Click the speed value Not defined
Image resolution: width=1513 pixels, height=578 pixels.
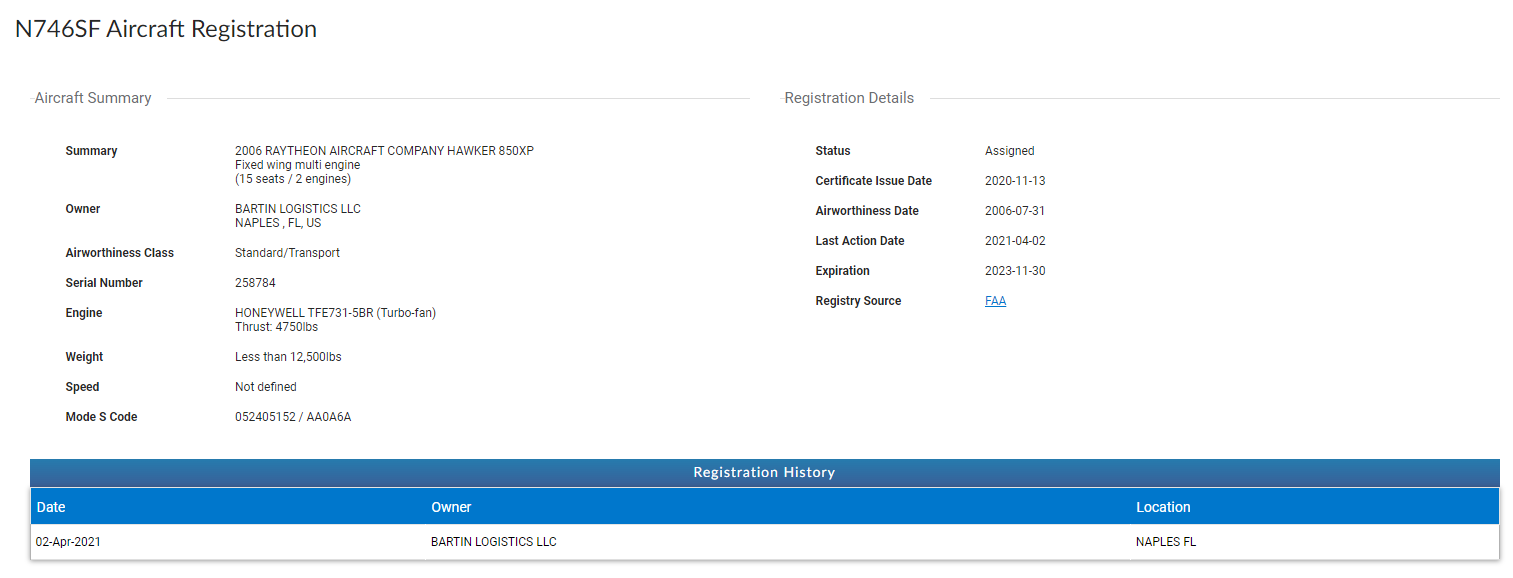coord(266,387)
